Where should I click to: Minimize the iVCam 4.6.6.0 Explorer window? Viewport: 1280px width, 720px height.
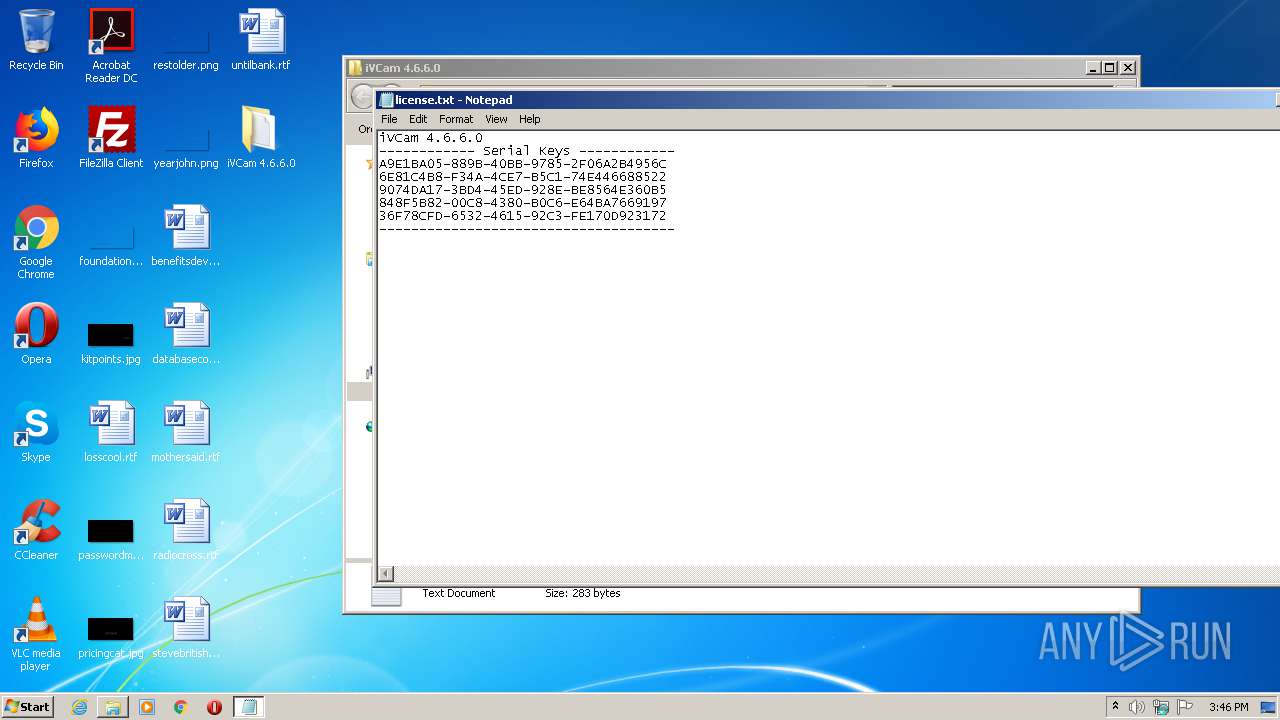pos(1093,68)
